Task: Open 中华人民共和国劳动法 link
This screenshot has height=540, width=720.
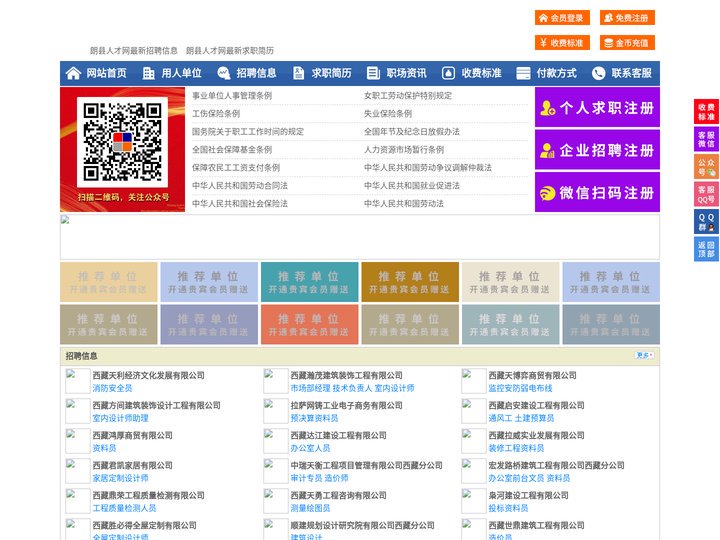Action: tap(404, 203)
